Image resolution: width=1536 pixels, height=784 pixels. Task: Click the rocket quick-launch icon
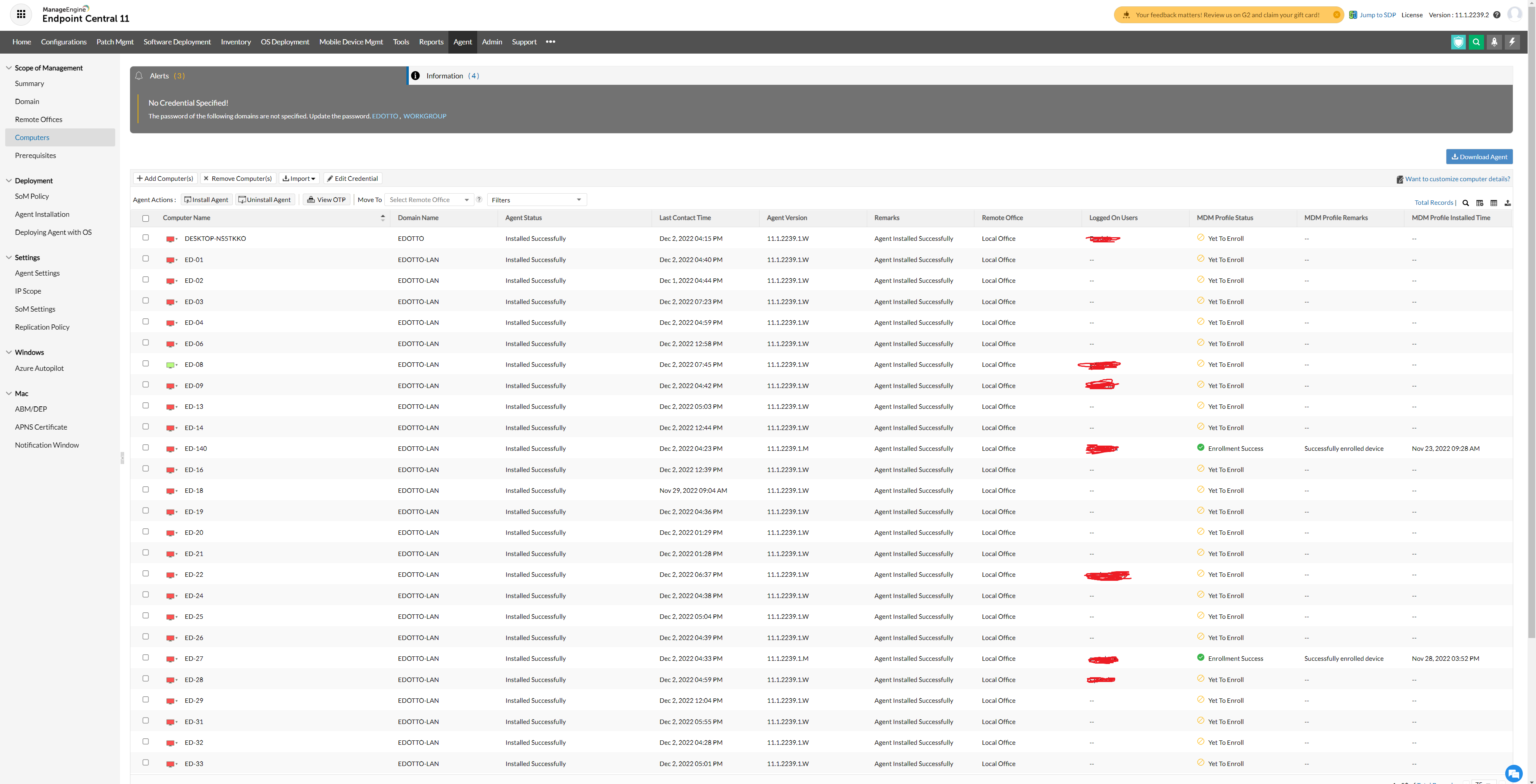tap(1494, 42)
